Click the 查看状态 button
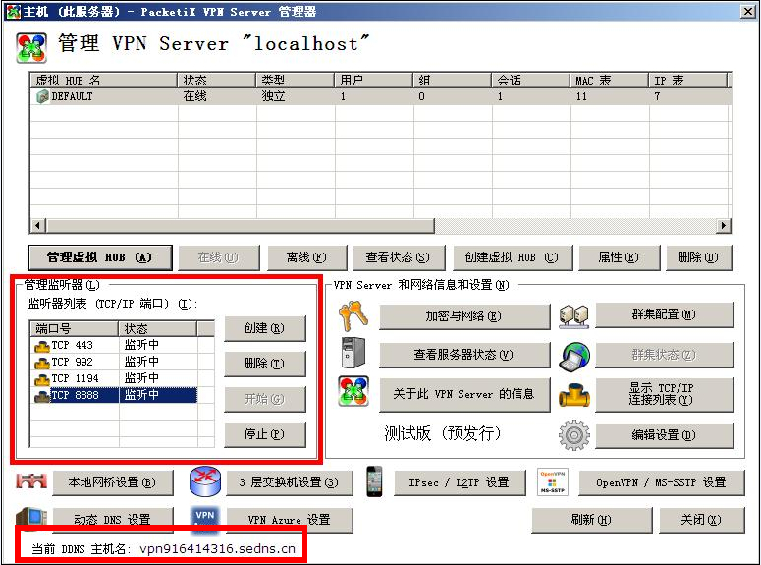 (398, 257)
